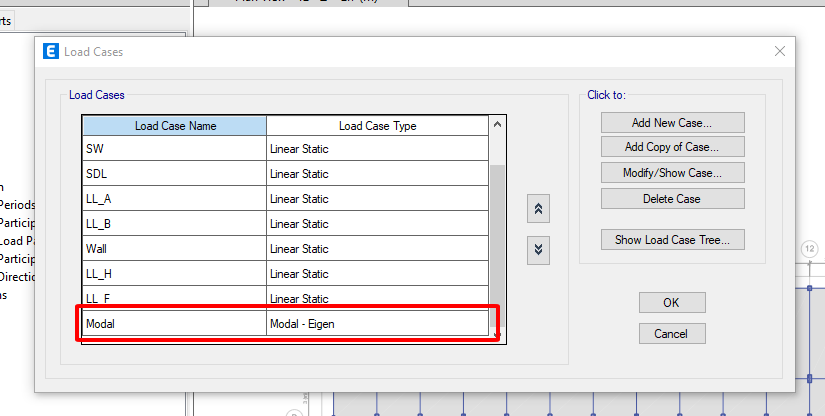
Task: Click the Load Case Type column header
Action: tap(378, 126)
